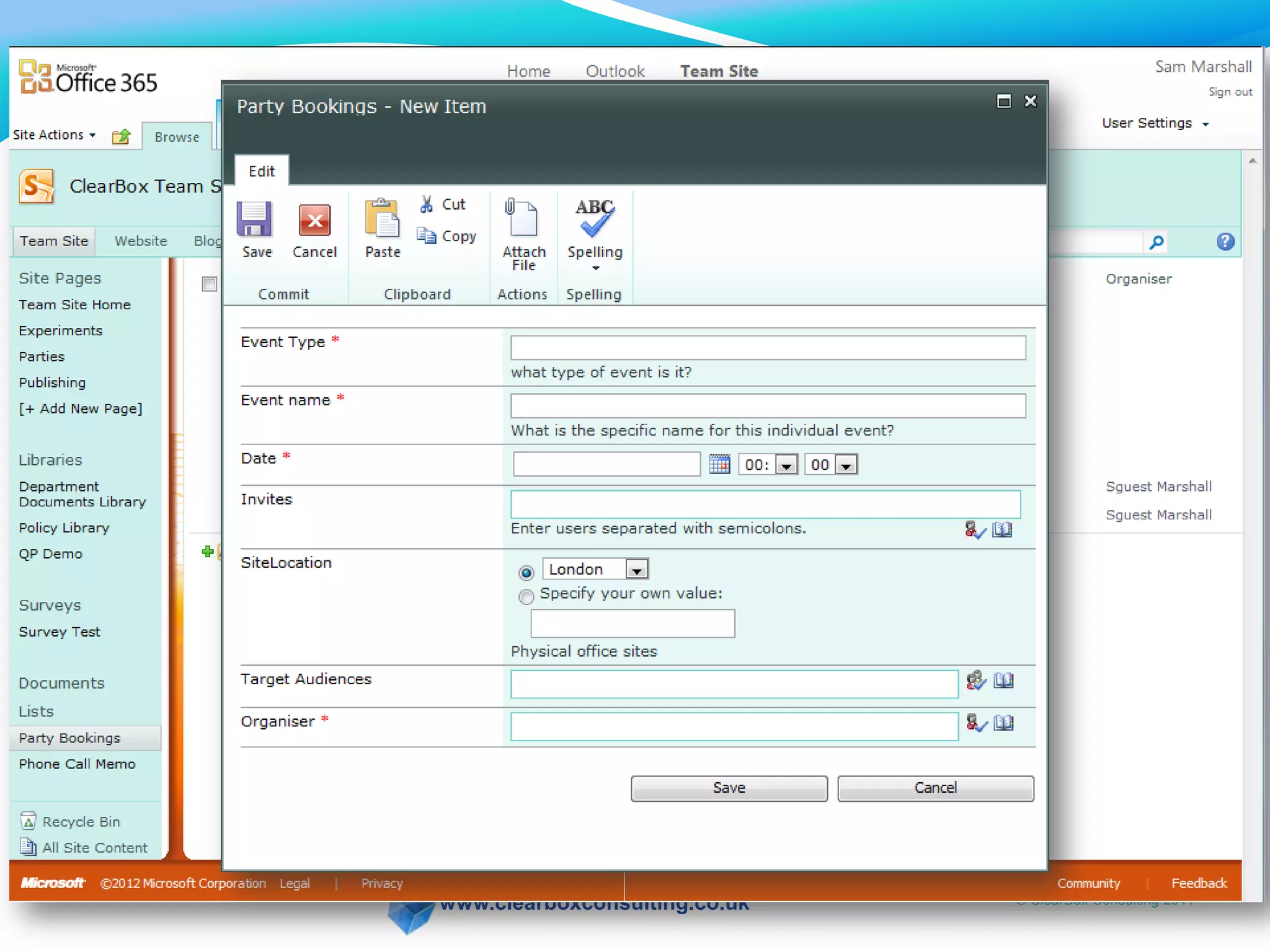Screen dimensions: 1270x952
Task: Click the red Cancel ribbon icon
Action: pyautogui.click(x=314, y=220)
